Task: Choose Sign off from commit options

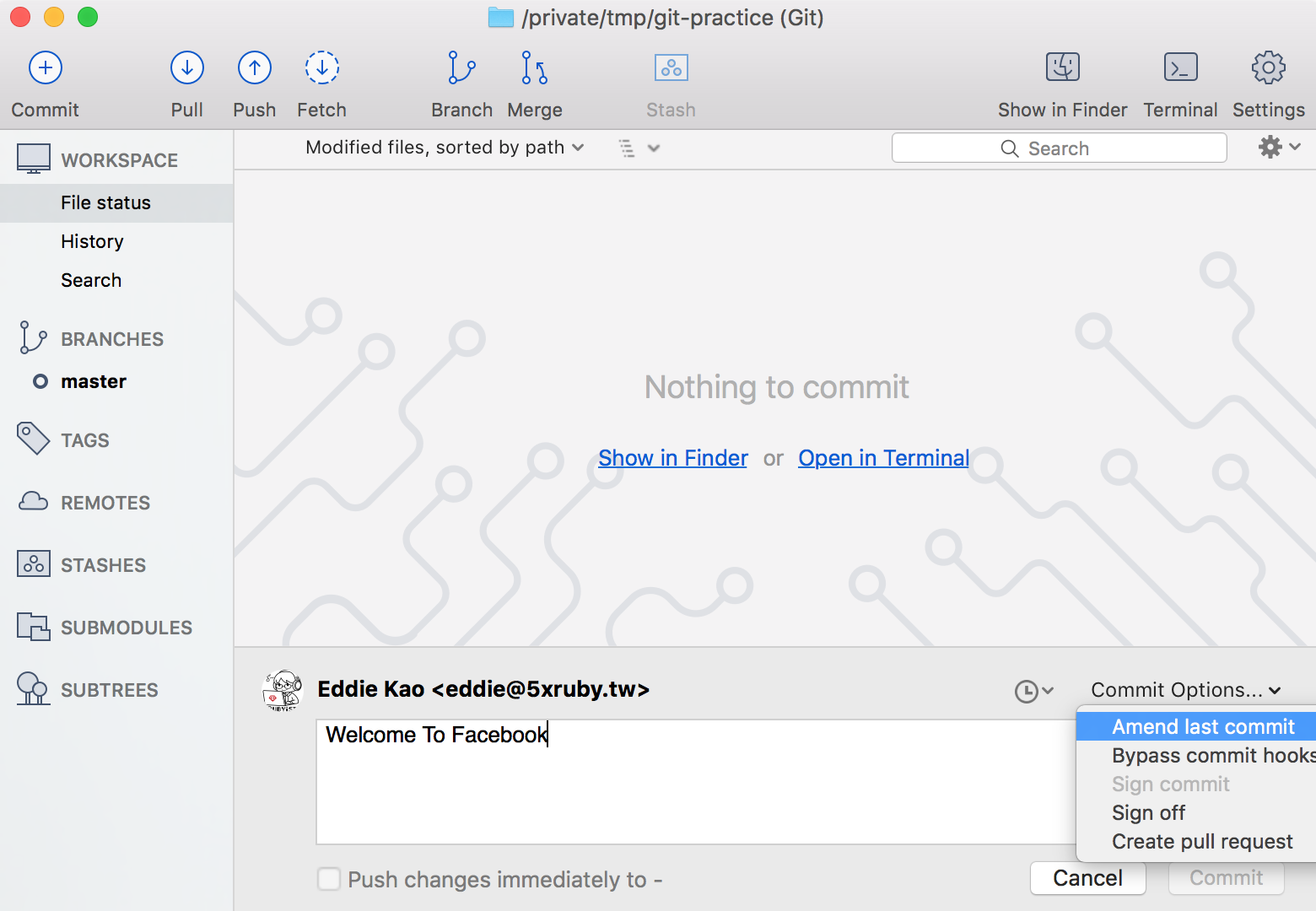Action: click(1148, 812)
